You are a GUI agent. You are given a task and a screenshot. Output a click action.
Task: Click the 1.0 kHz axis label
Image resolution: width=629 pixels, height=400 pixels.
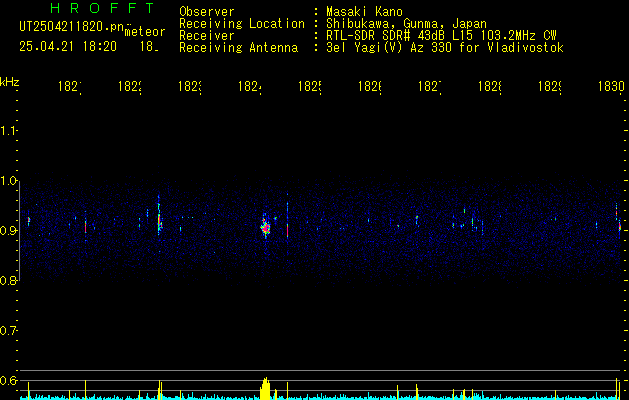(x=8, y=181)
